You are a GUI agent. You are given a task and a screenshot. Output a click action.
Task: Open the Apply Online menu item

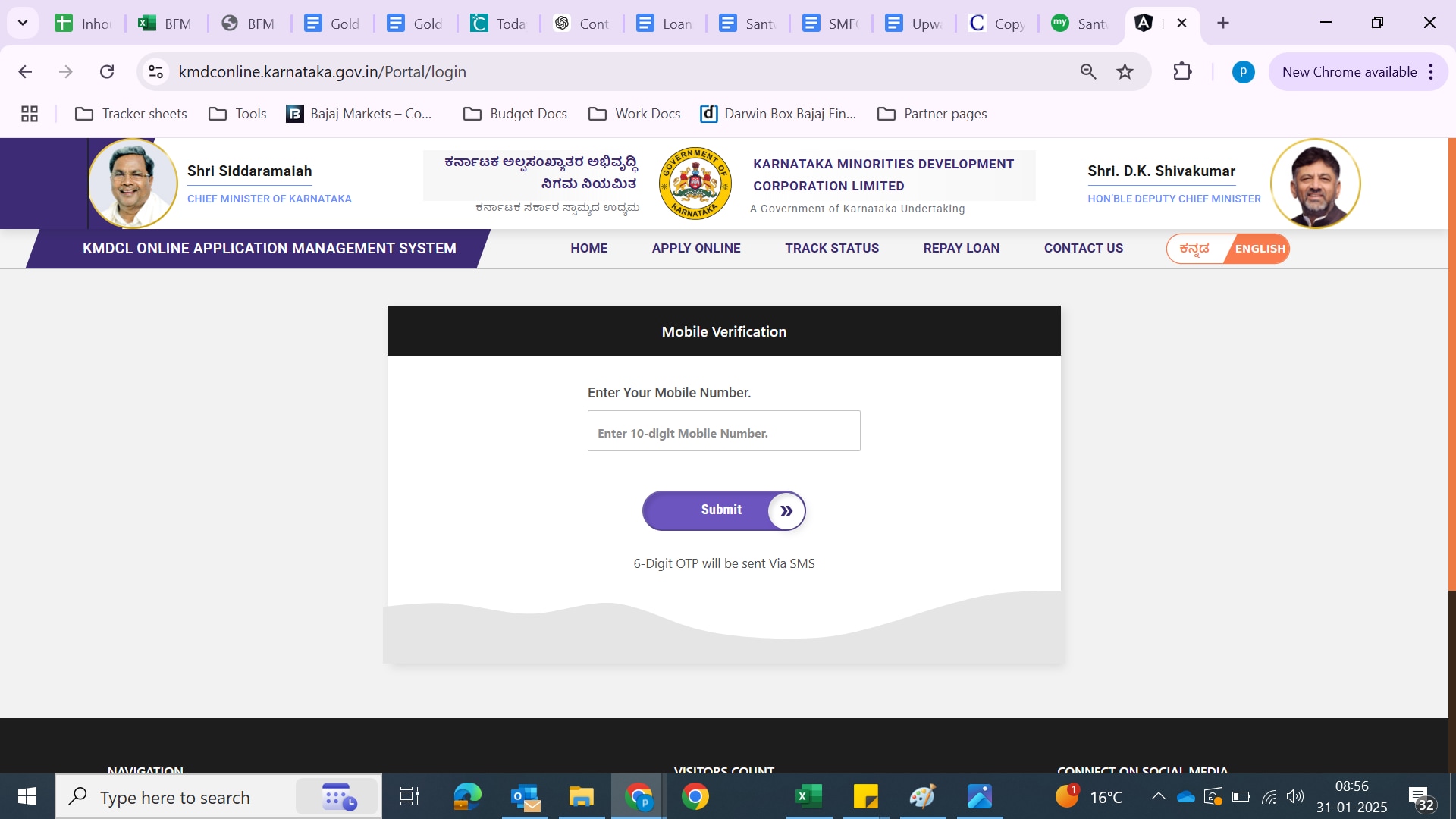pos(695,248)
